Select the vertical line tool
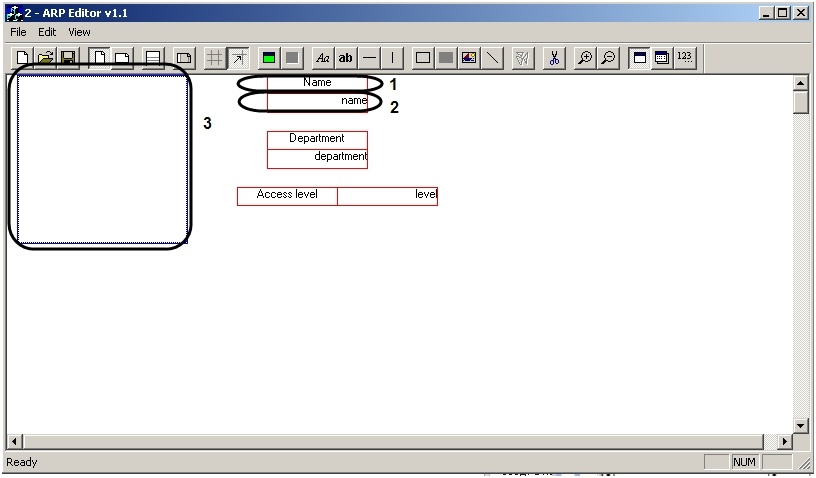 392,58
